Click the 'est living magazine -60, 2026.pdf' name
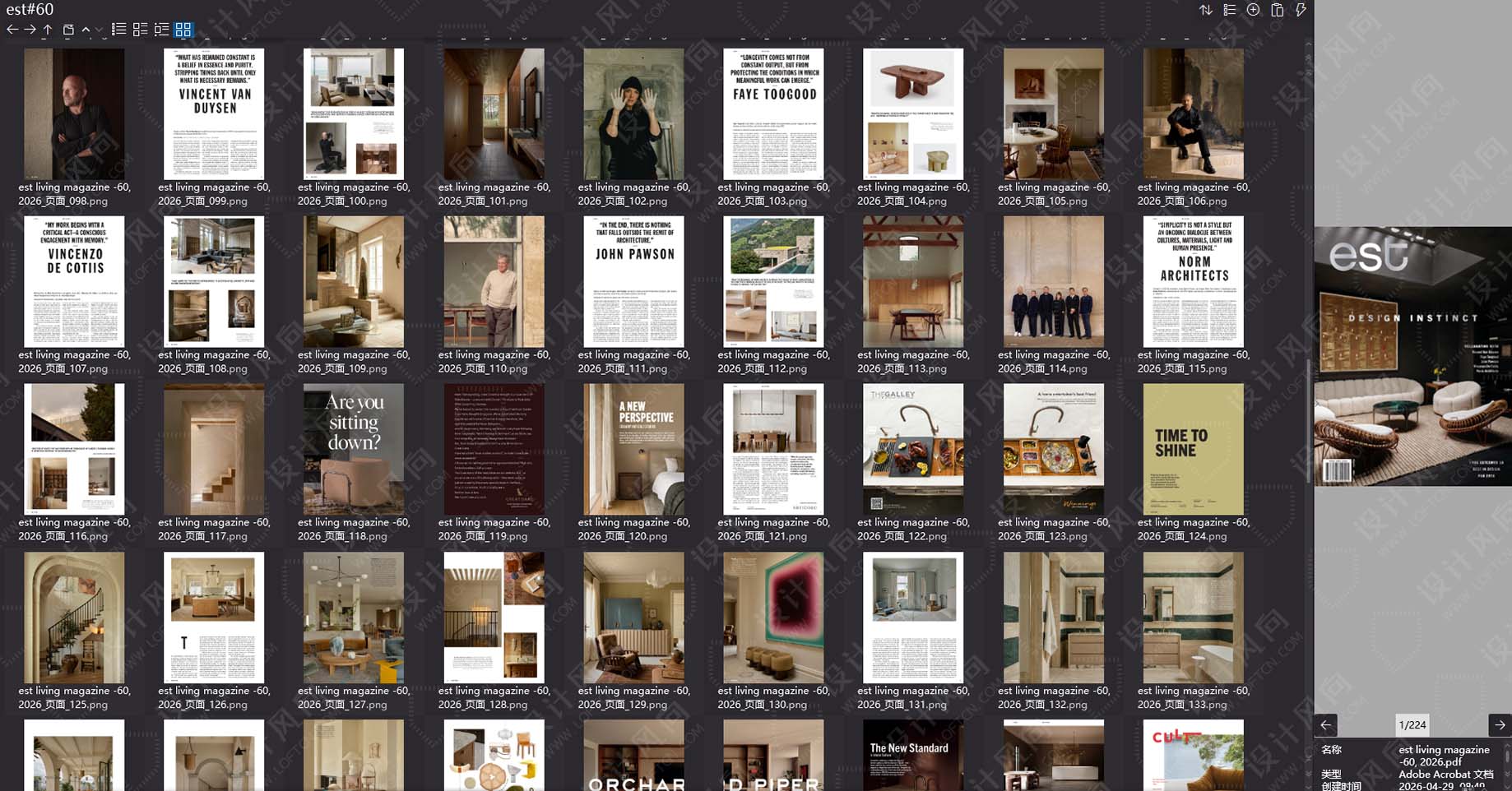1512x791 pixels. [x=1444, y=756]
